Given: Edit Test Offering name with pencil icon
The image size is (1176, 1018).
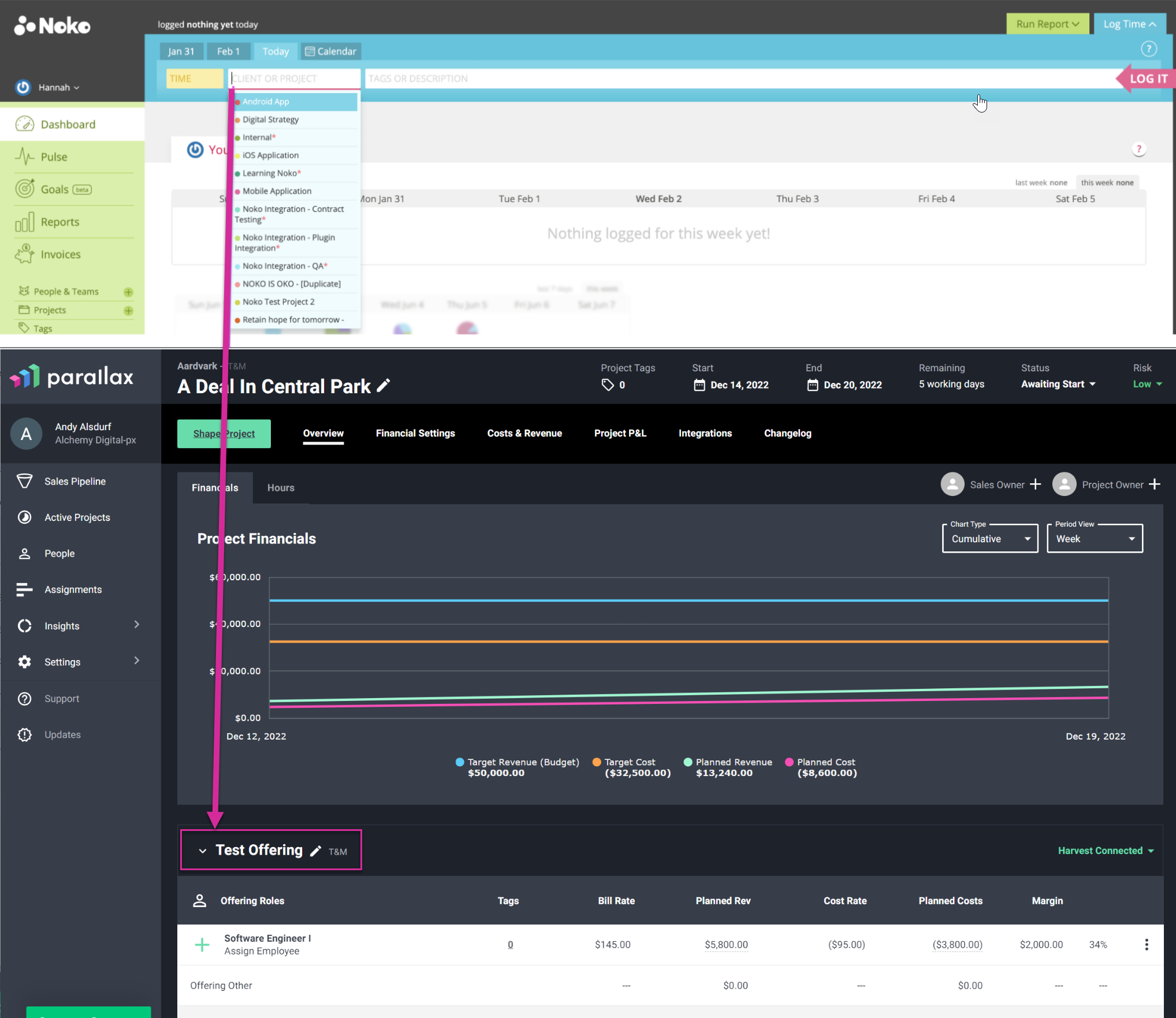Looking at the screenshot, I should coord(315,851).
